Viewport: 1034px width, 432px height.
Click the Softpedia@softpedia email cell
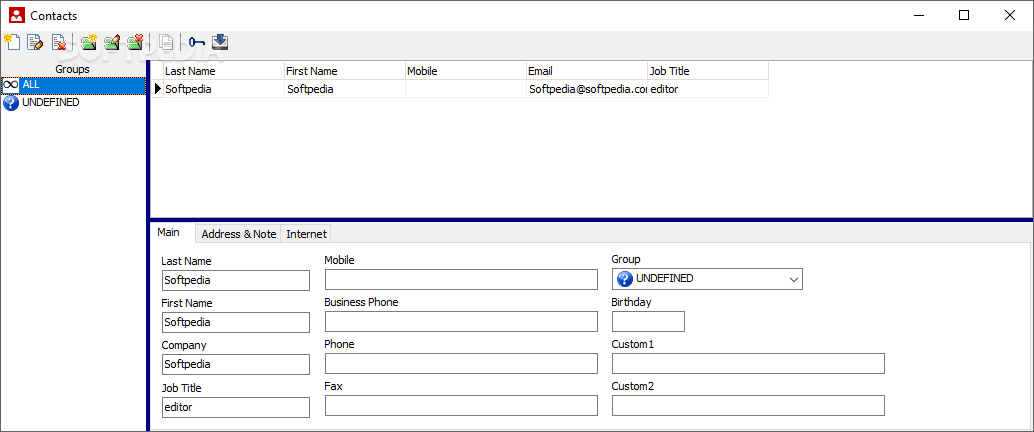[x=587, y=88]
